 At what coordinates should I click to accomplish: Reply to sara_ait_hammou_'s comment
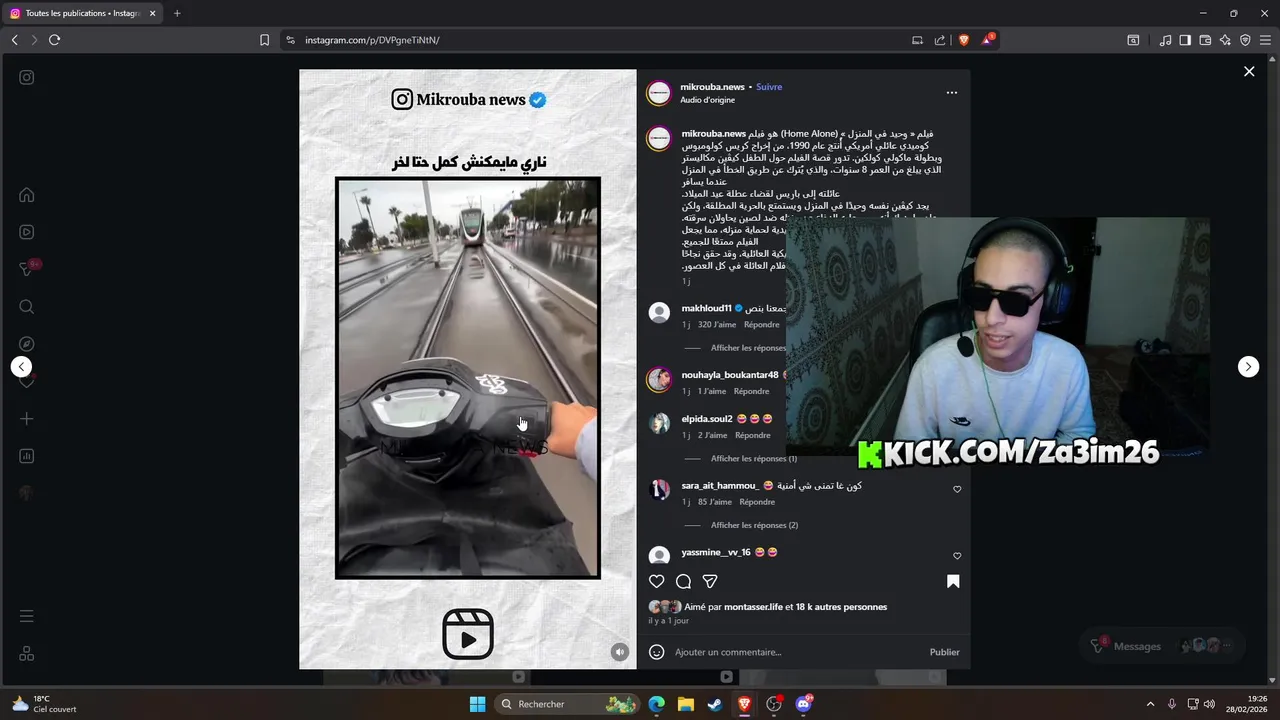coord(757,502)
